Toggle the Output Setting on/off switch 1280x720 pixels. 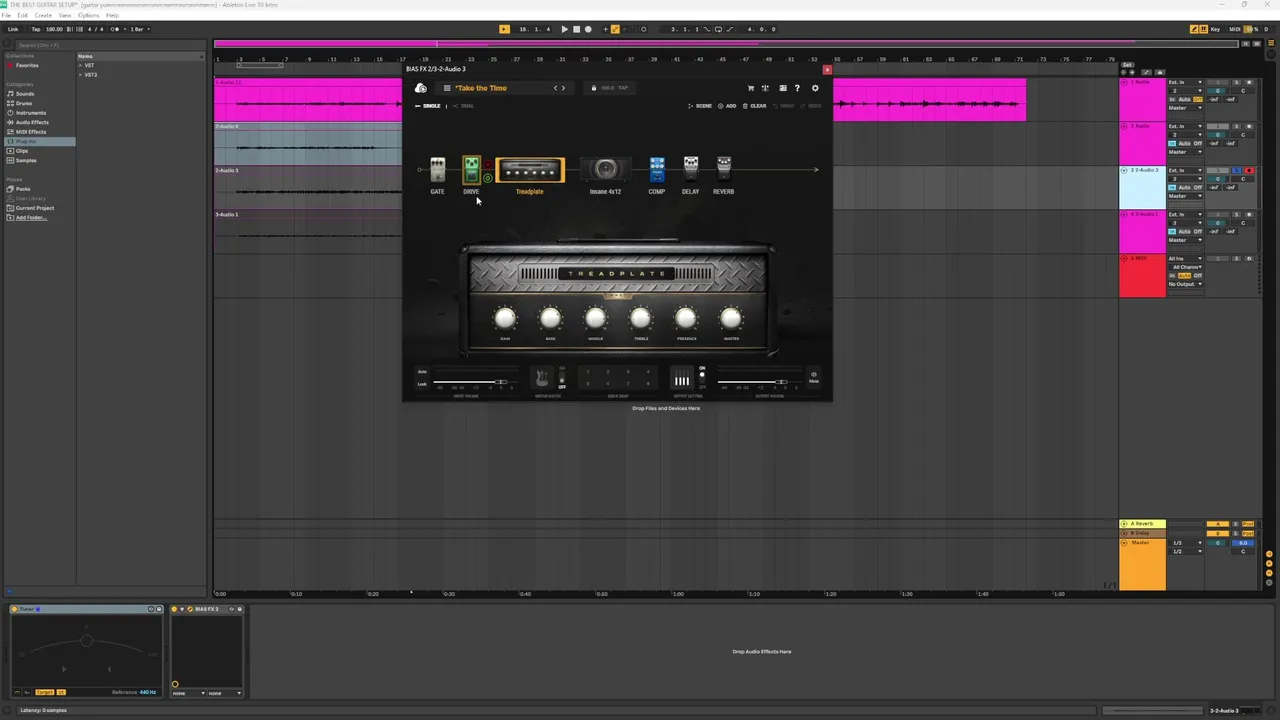pyautogui.click(x=702, y=377)
